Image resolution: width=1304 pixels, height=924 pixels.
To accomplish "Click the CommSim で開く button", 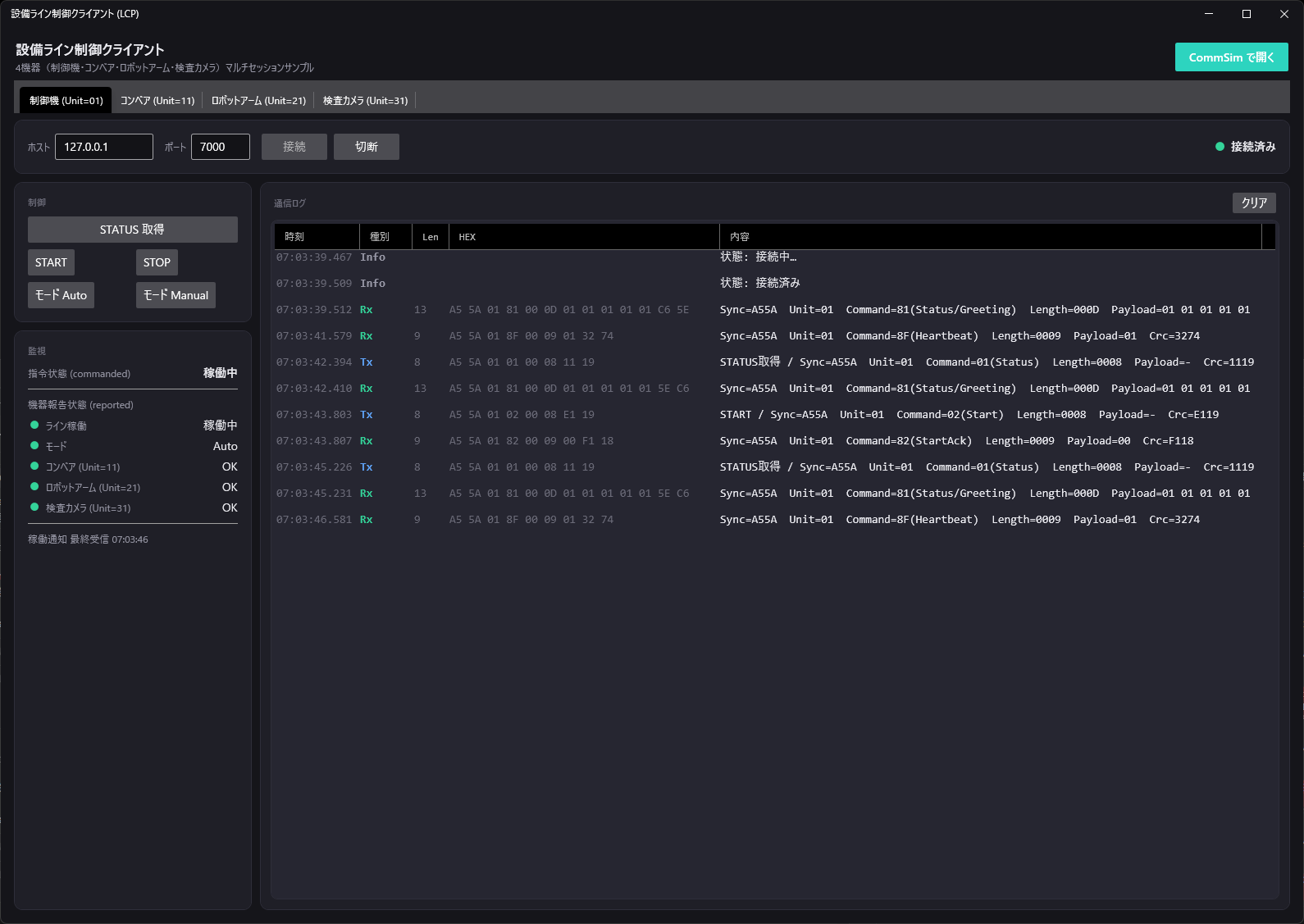I will [x=1231, y=57].
